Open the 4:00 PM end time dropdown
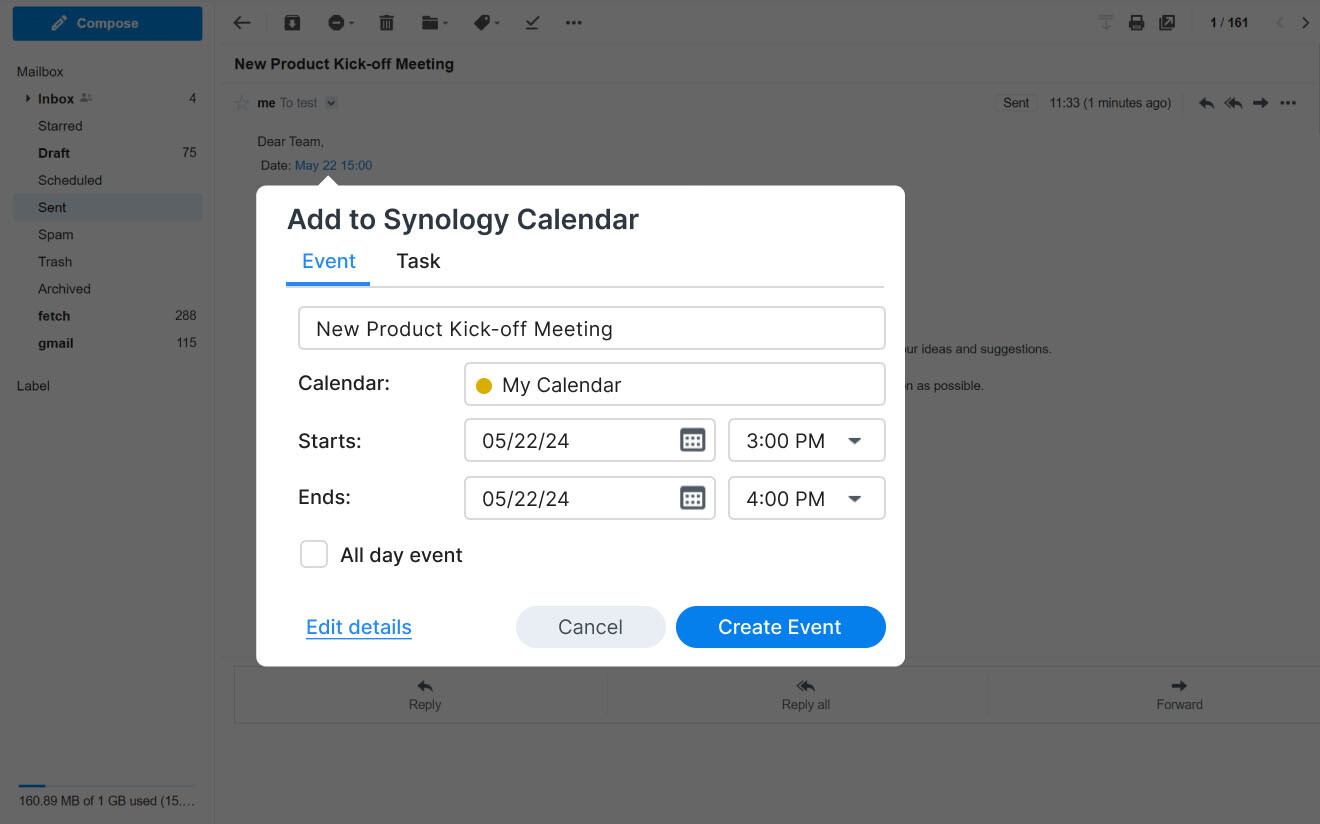Viewport: 1320px width, 824px height. (x=855, y=498)
